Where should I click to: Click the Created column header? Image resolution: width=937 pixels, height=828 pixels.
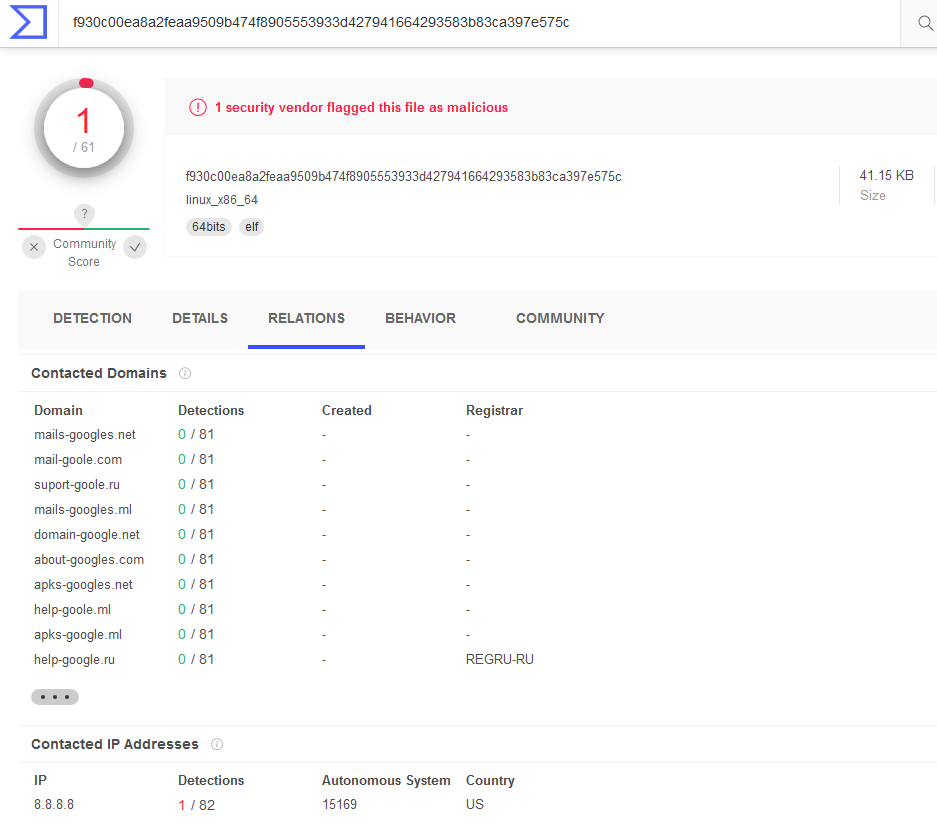tap(347, 410)
